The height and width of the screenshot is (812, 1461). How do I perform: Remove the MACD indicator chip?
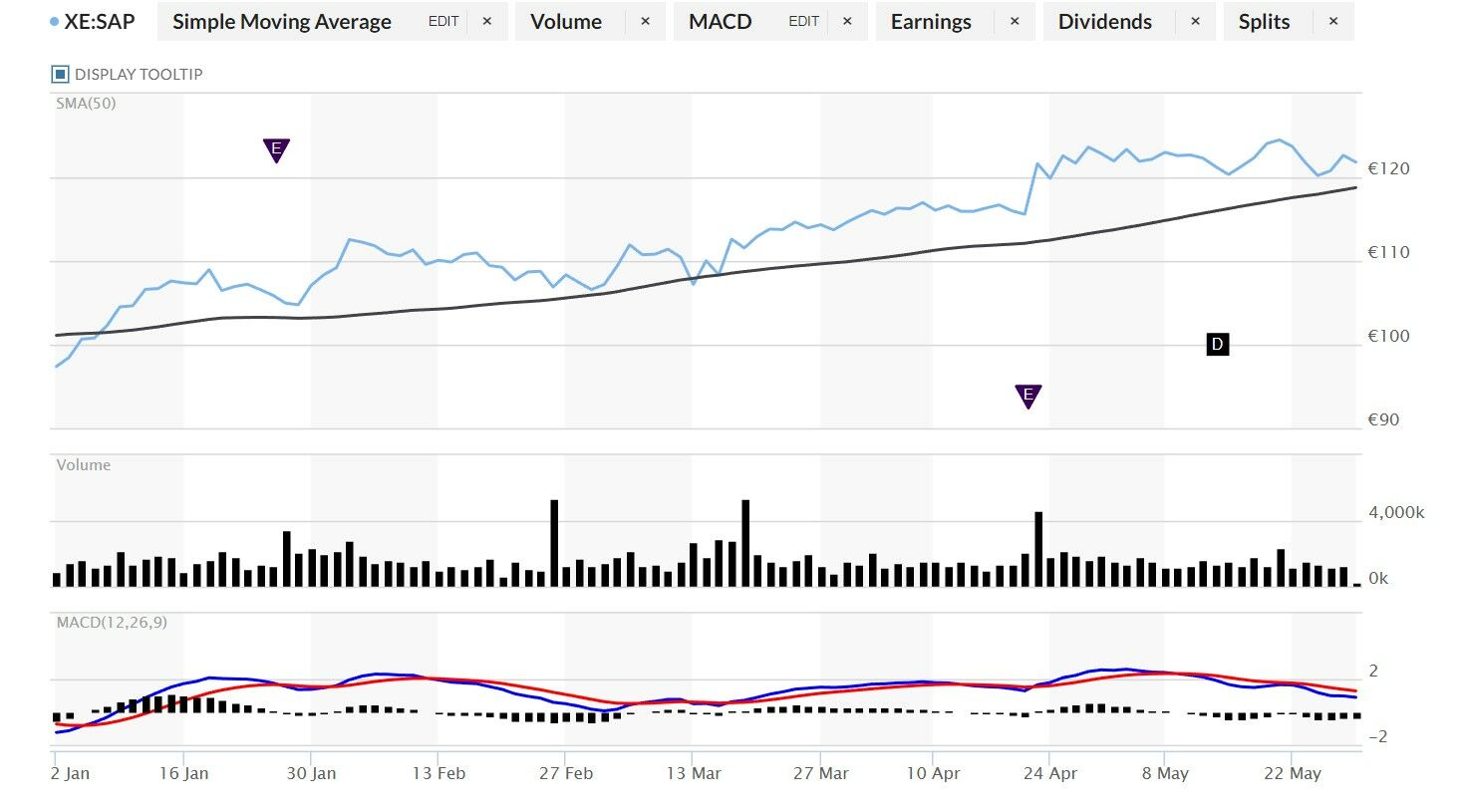pyautogui.click(x=847, y=21)
